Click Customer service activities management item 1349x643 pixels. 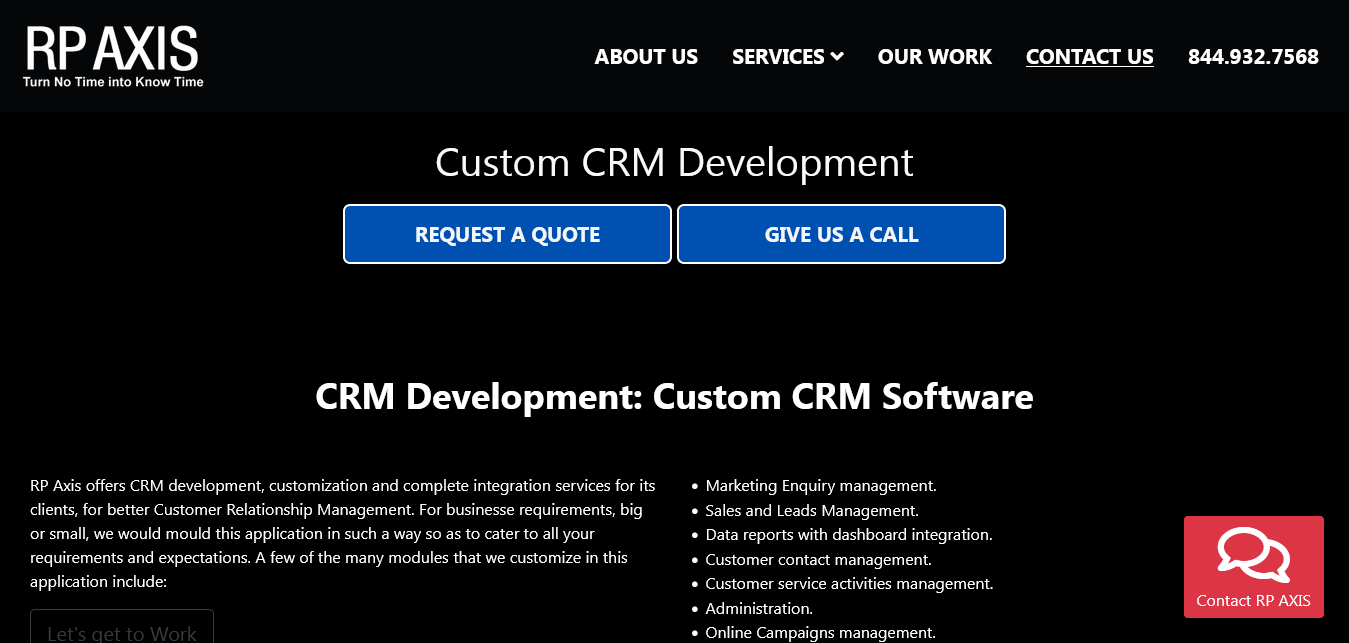(x=849, y=584)
